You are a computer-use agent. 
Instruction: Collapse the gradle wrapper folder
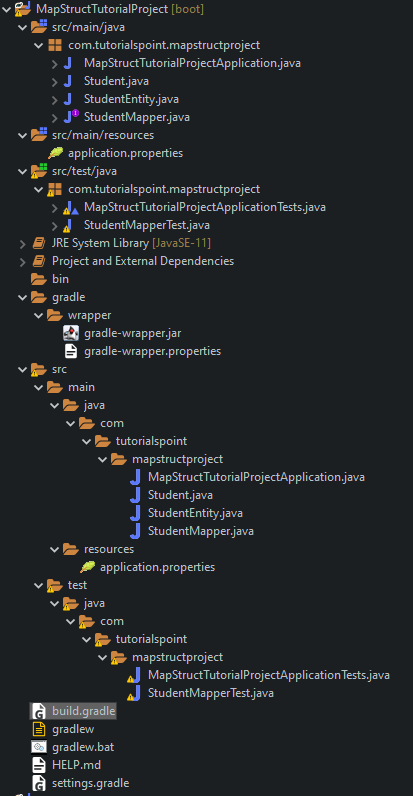pyautogui.click(x=38, y=315)
